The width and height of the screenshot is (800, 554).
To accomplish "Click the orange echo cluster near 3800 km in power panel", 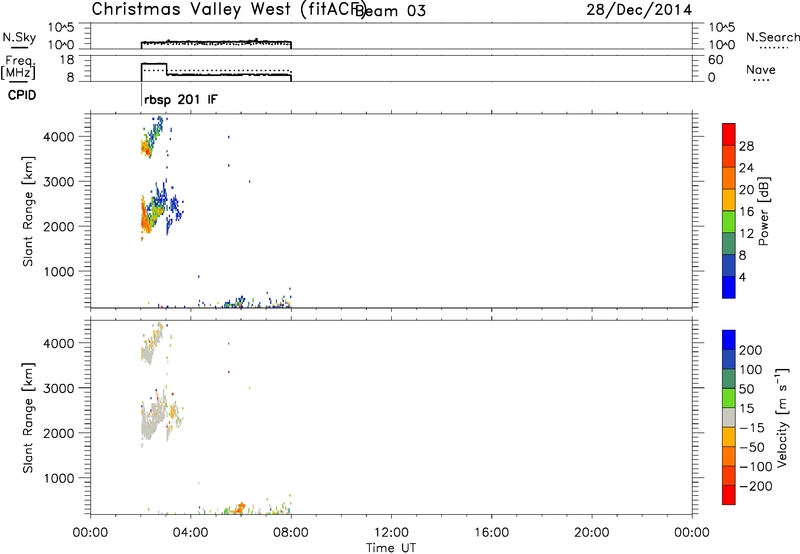I will (146, 149).
